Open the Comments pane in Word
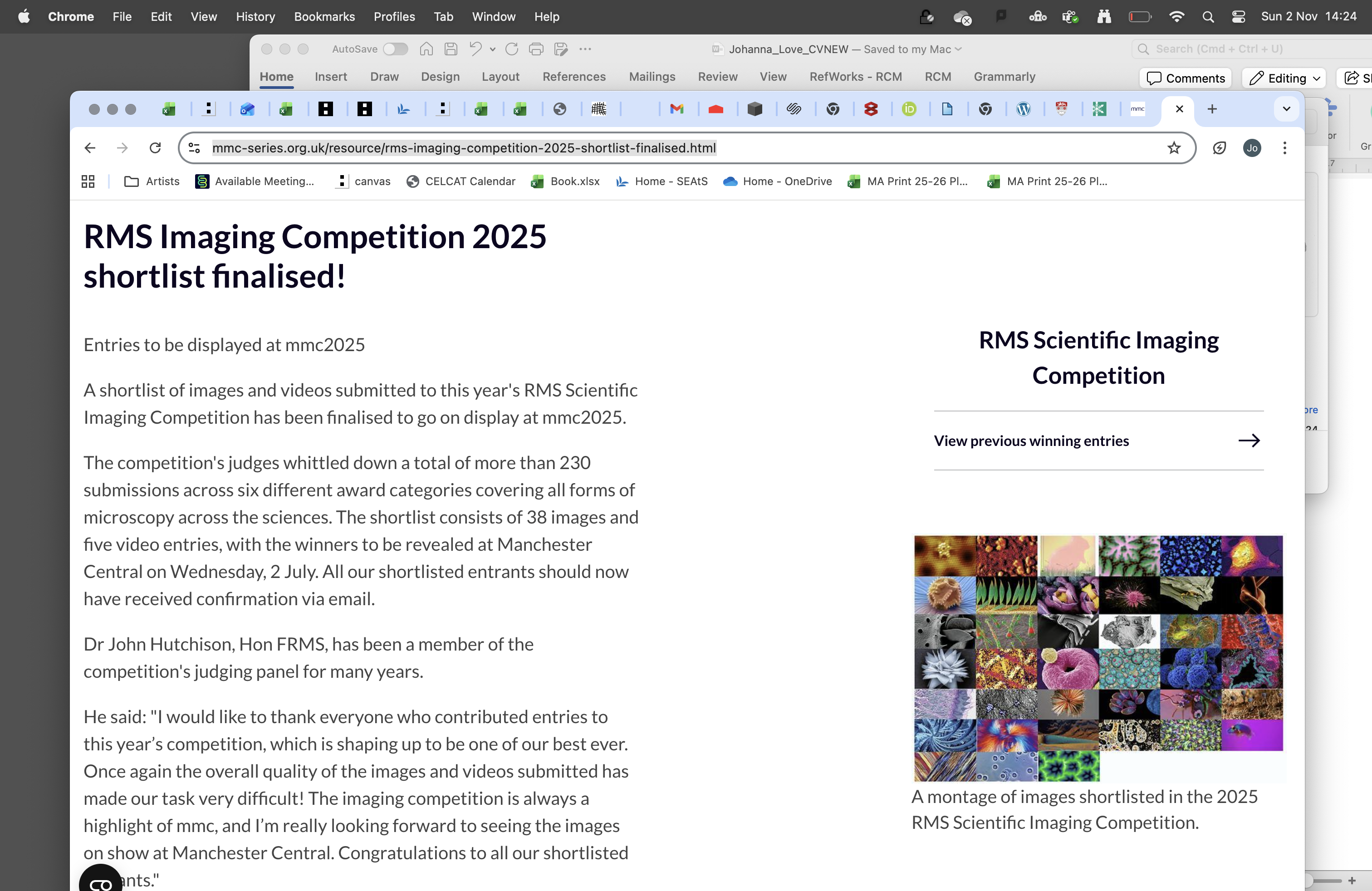The height and width of the screenshot is (891, 1372). tap(1186, 78)
